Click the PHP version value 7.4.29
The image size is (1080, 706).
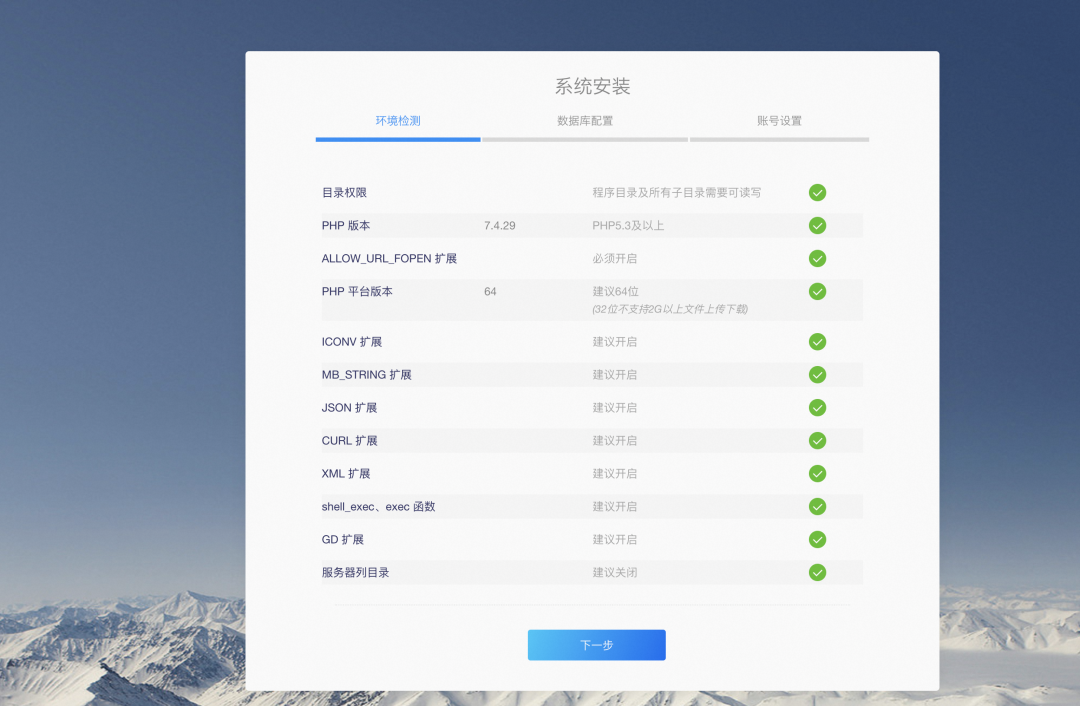(498, 225)
